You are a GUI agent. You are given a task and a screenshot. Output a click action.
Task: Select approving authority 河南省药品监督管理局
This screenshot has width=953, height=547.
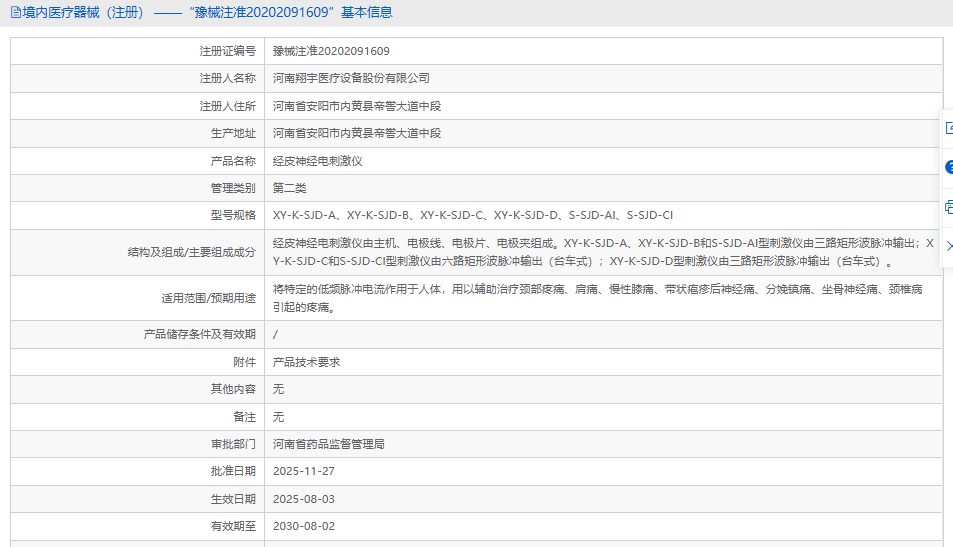coord(329,444)
